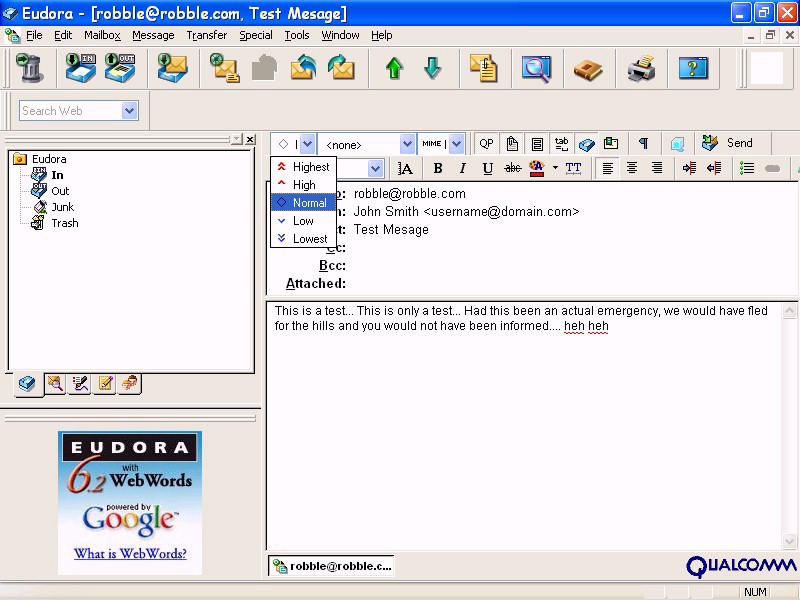Screen dimensions: 800x600
Task: Toggle the Text as attachment icon
Action: 512,144
